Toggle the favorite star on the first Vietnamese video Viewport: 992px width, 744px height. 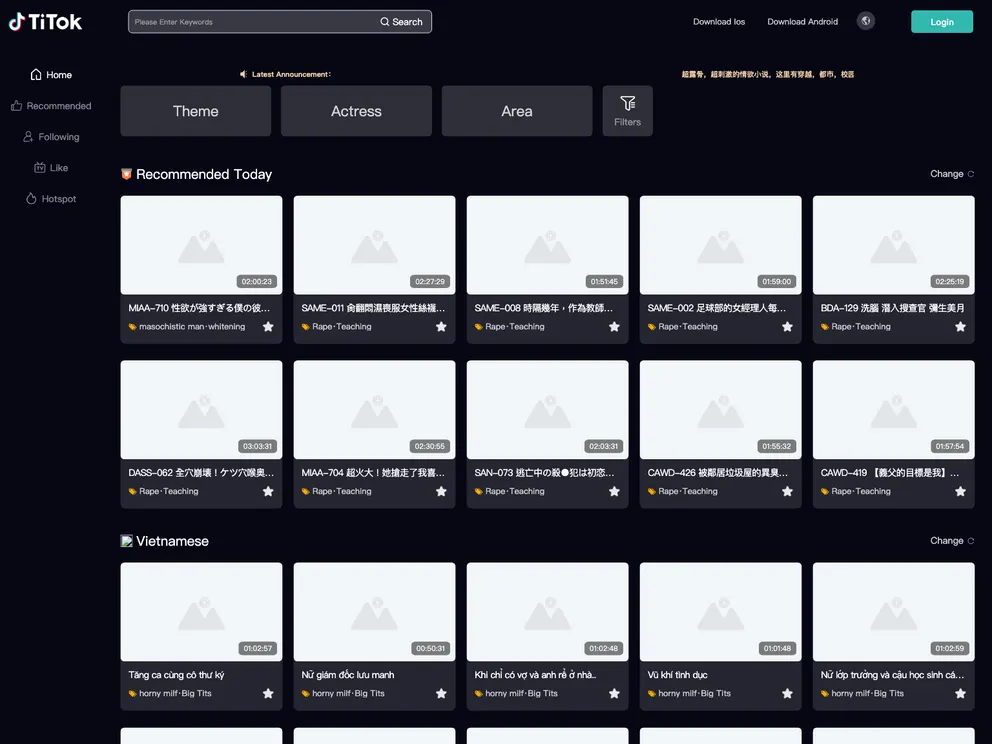click(268, 692)
